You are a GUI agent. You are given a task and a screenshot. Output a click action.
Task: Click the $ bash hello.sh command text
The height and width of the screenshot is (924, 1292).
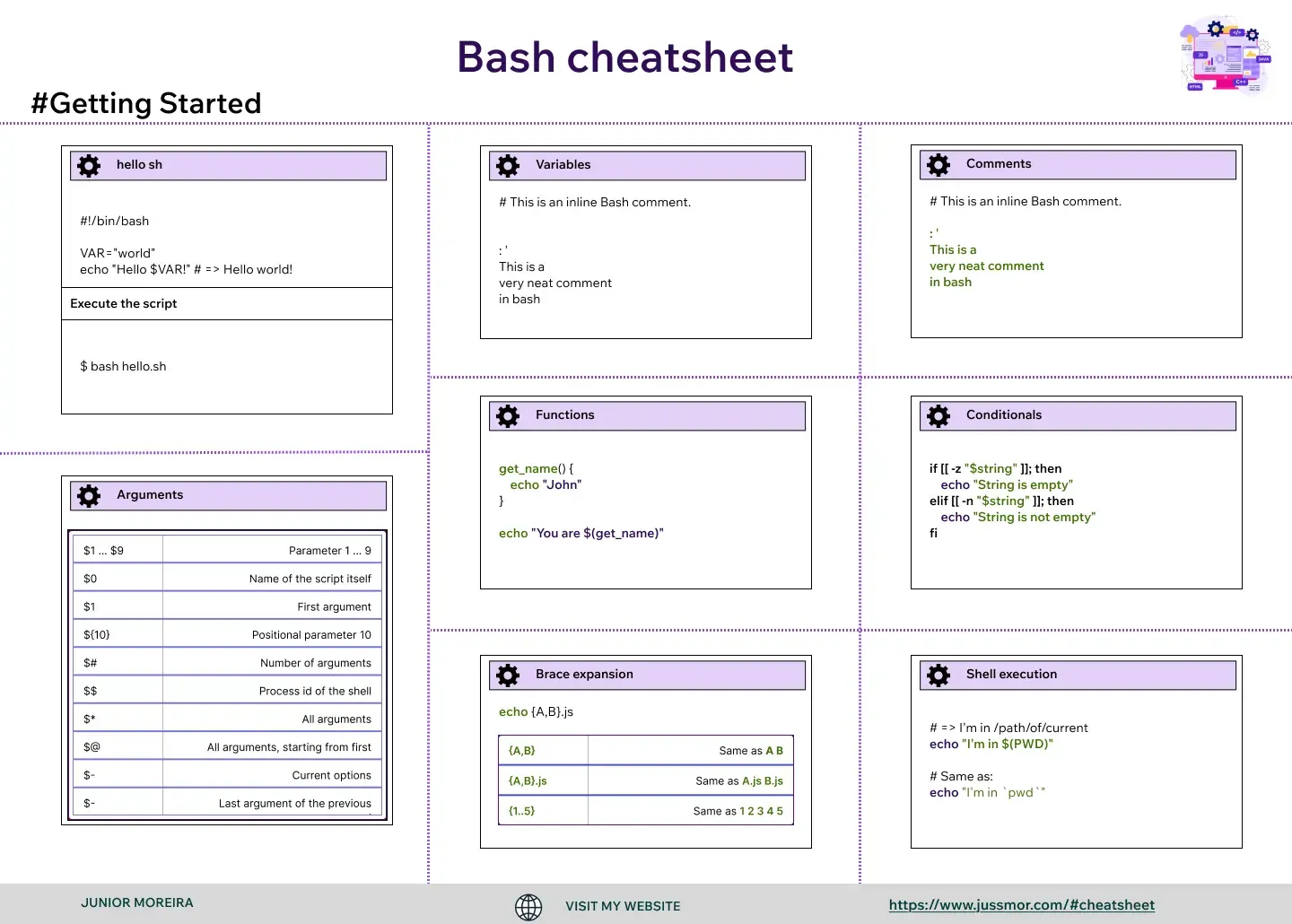pos(123,366)
